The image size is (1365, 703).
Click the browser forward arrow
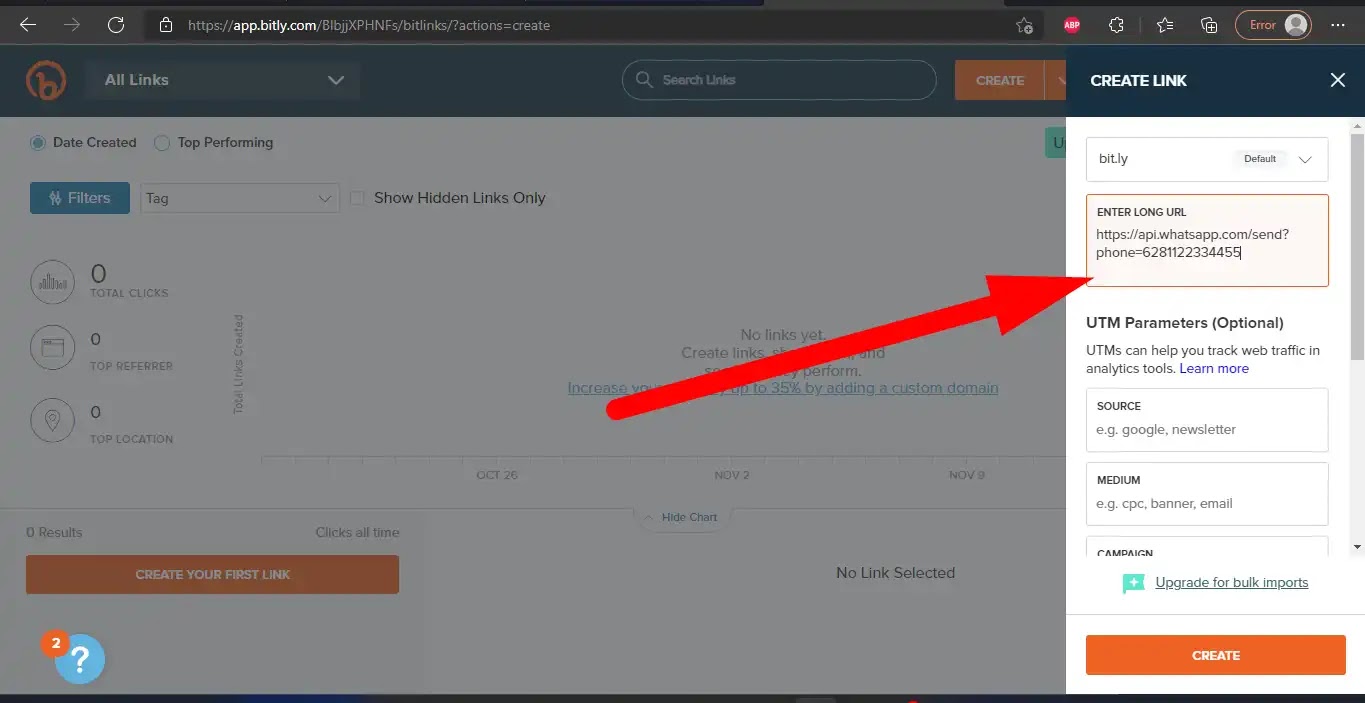pyautogui.click(x=72, y=25)
